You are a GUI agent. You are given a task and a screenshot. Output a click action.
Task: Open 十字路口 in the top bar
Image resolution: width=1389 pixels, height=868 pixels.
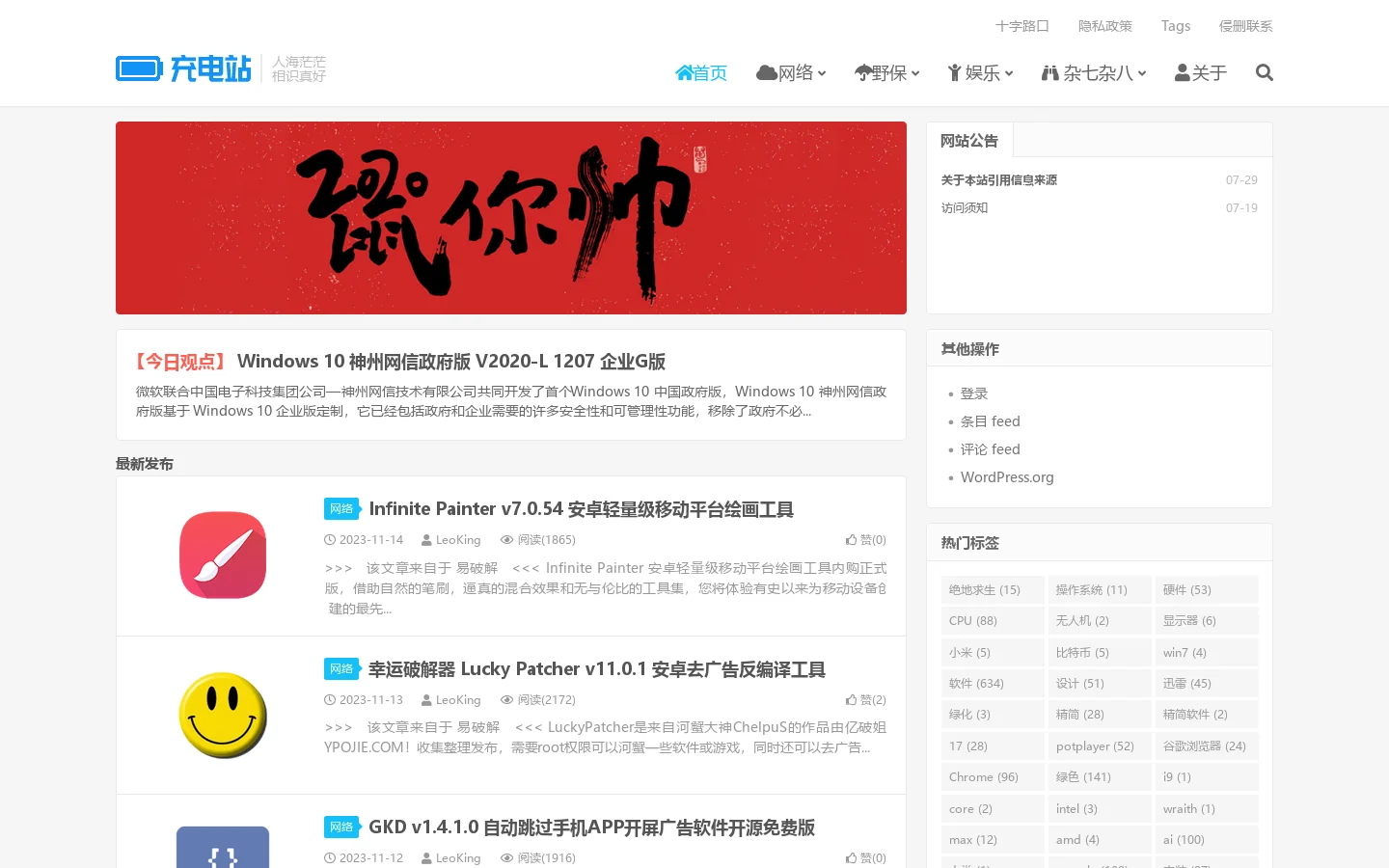click(1022, 26)
